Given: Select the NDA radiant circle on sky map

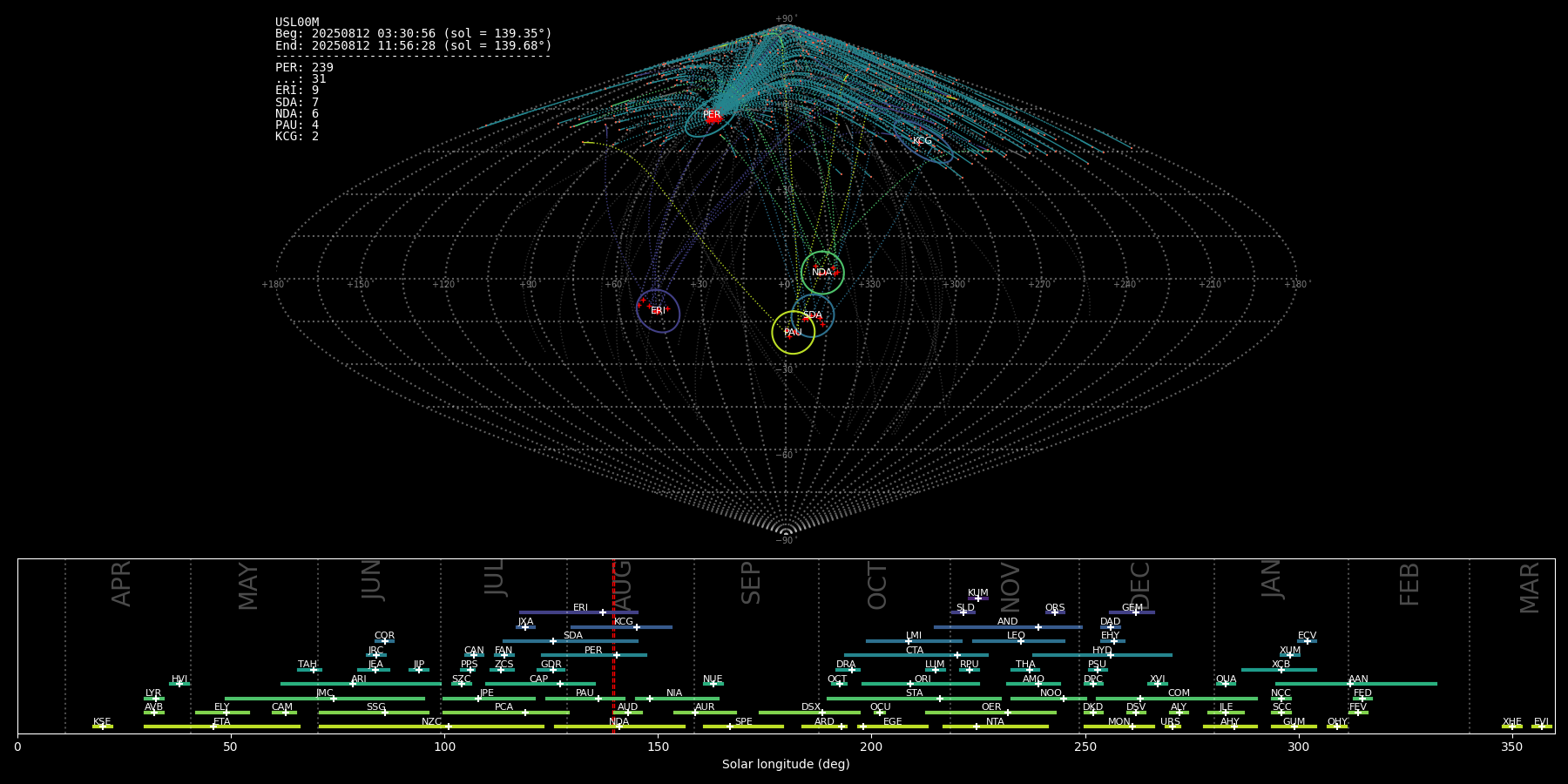Looking at the screenshot, I should (822, 273).
